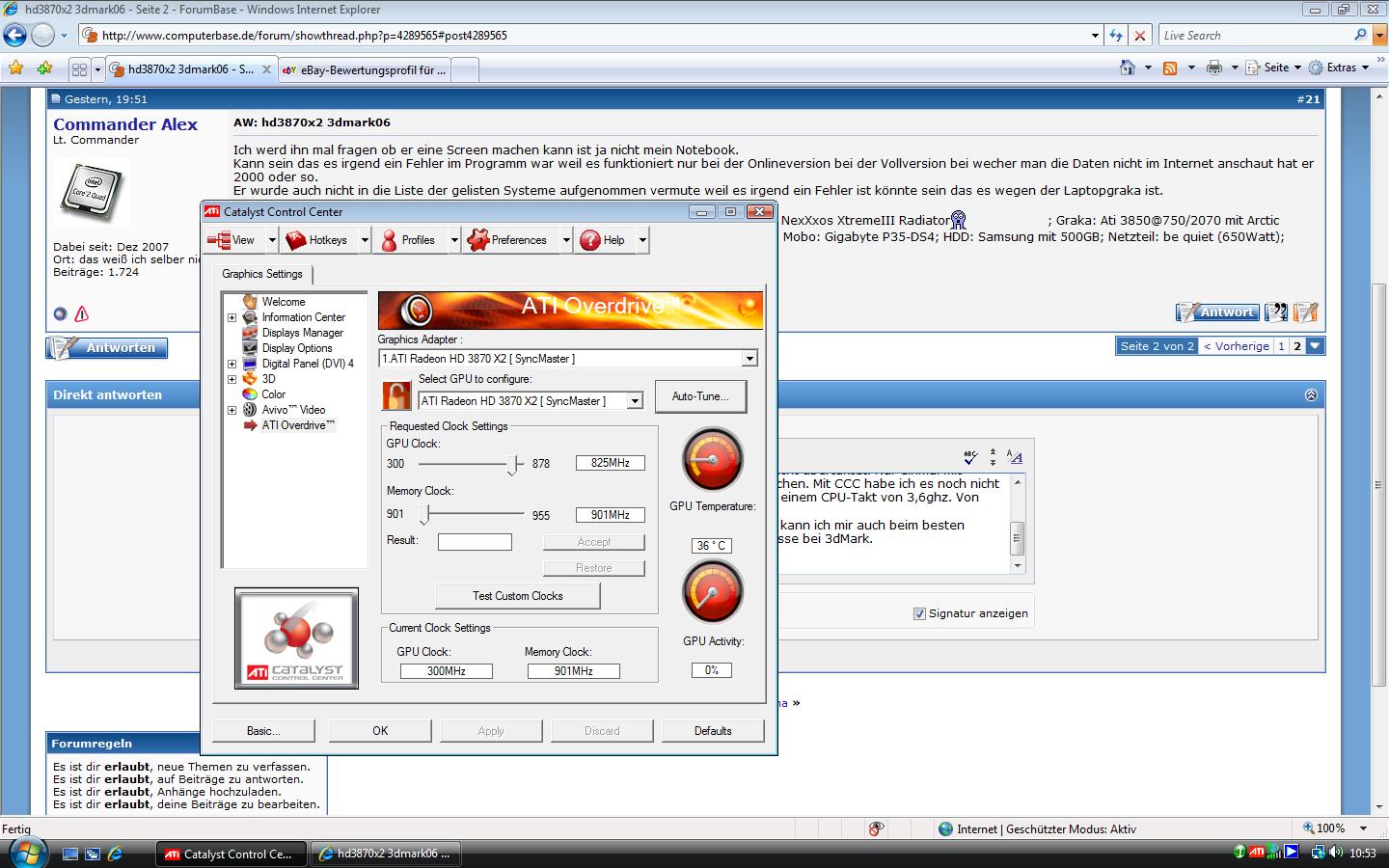Click the Antworten button in forum

(107, 348)
